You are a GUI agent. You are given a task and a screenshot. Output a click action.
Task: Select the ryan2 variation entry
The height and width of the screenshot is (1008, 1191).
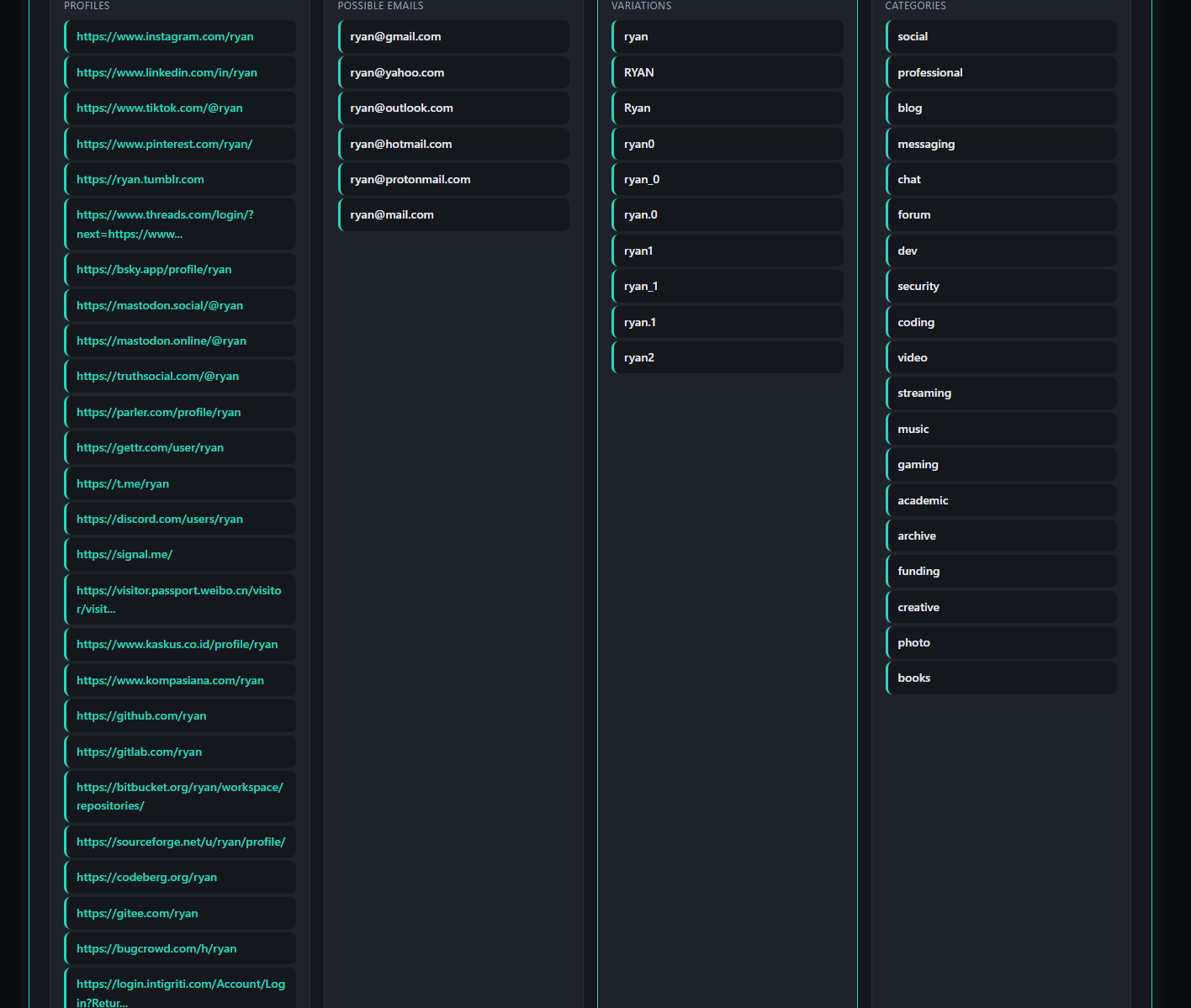coord(639,358)
